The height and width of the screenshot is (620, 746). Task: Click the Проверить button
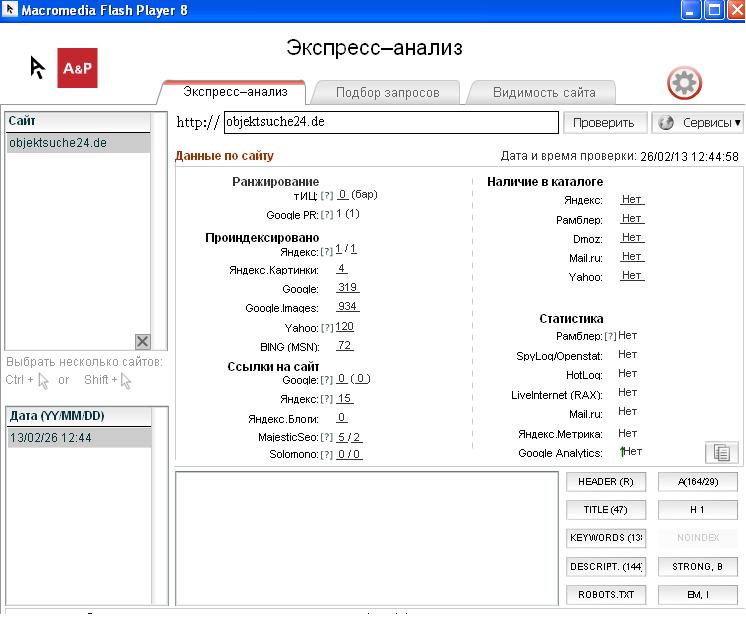pos(604,123)
